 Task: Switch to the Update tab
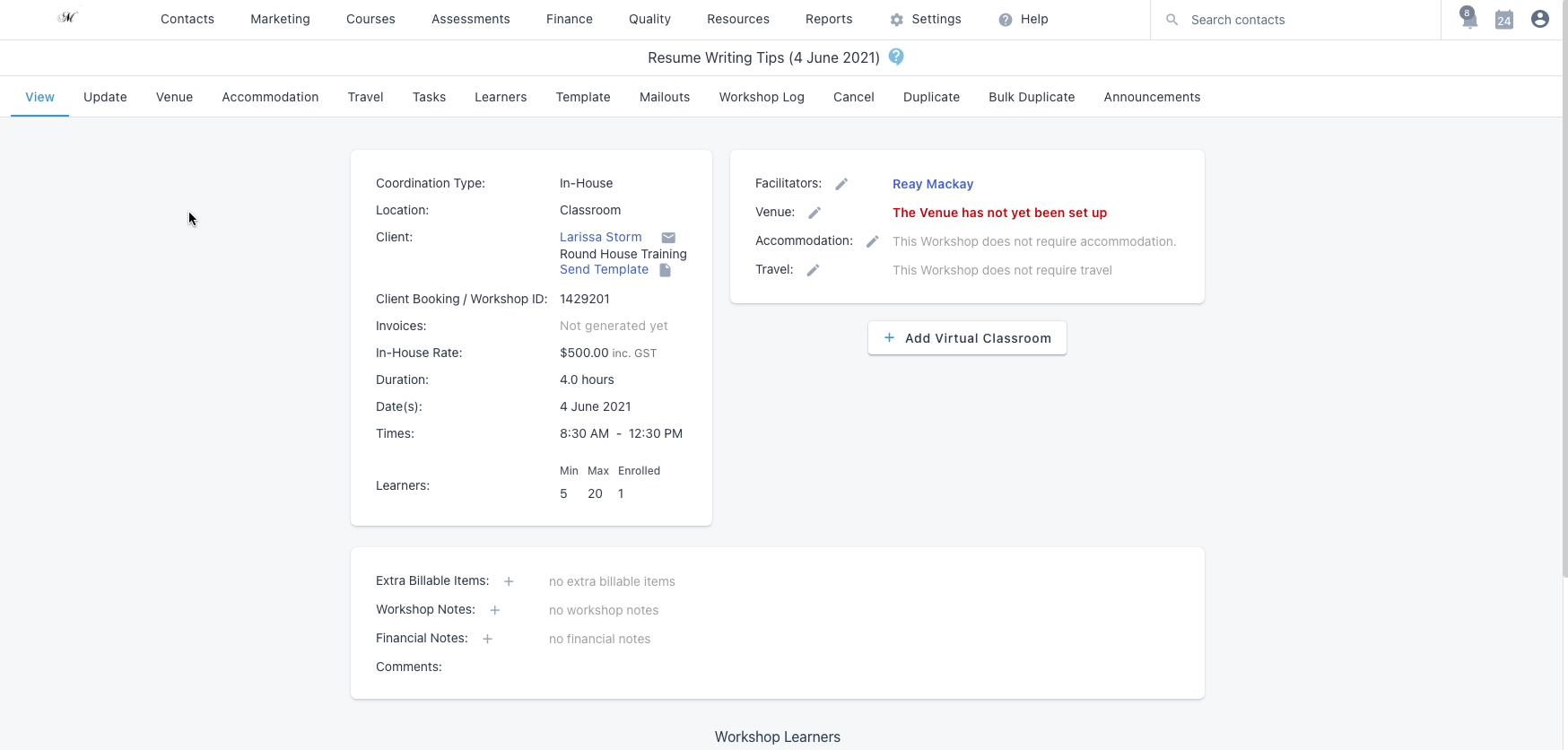[x=105, y=97]
